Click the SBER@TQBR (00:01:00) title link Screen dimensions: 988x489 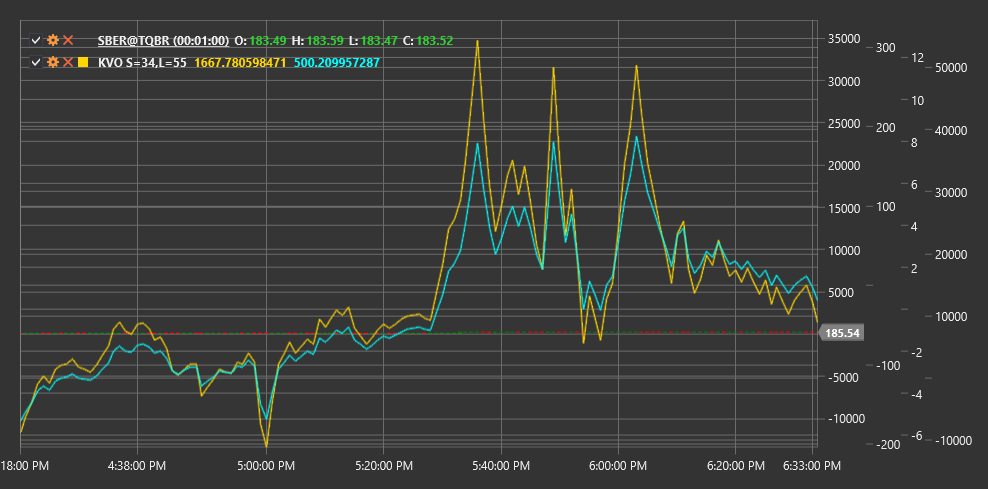pos(163,40)
